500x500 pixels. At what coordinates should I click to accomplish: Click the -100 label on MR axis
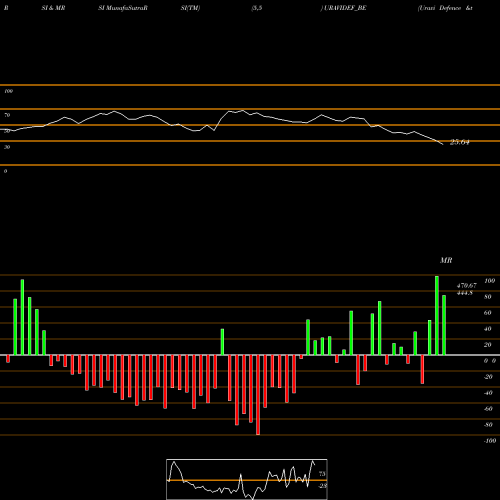[x=490, y=441]
